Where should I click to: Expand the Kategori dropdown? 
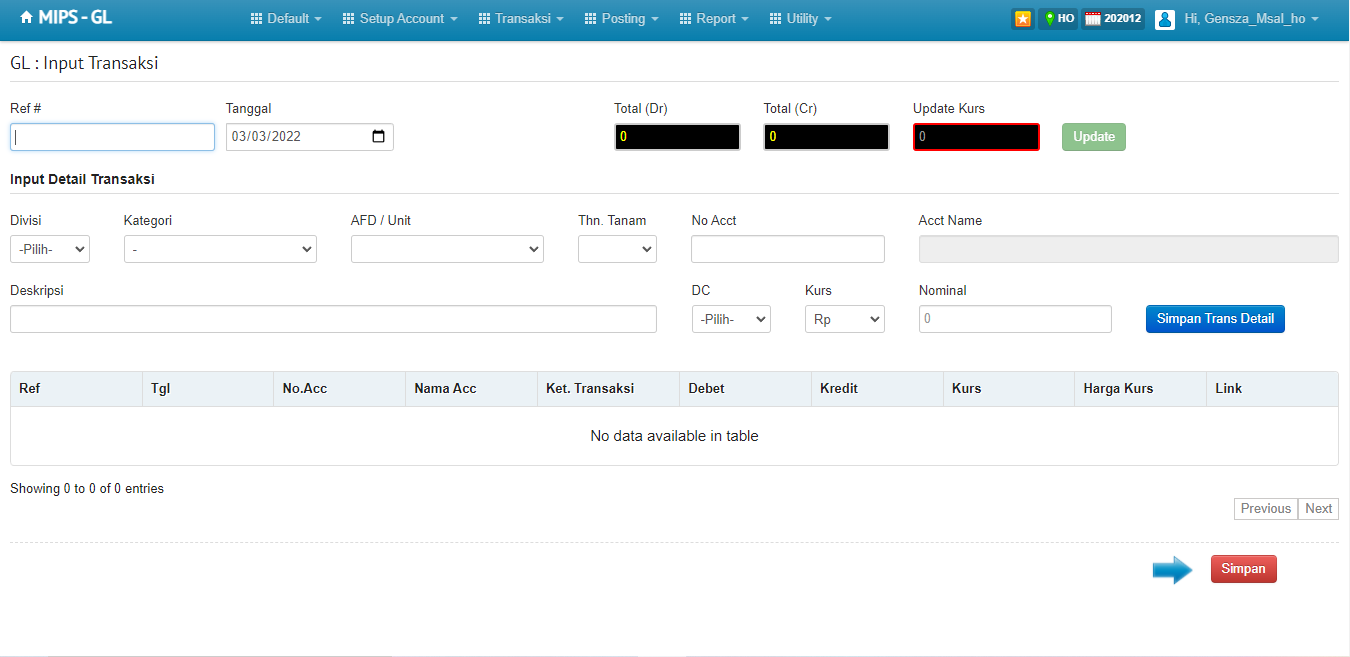[x=220, y=249]
